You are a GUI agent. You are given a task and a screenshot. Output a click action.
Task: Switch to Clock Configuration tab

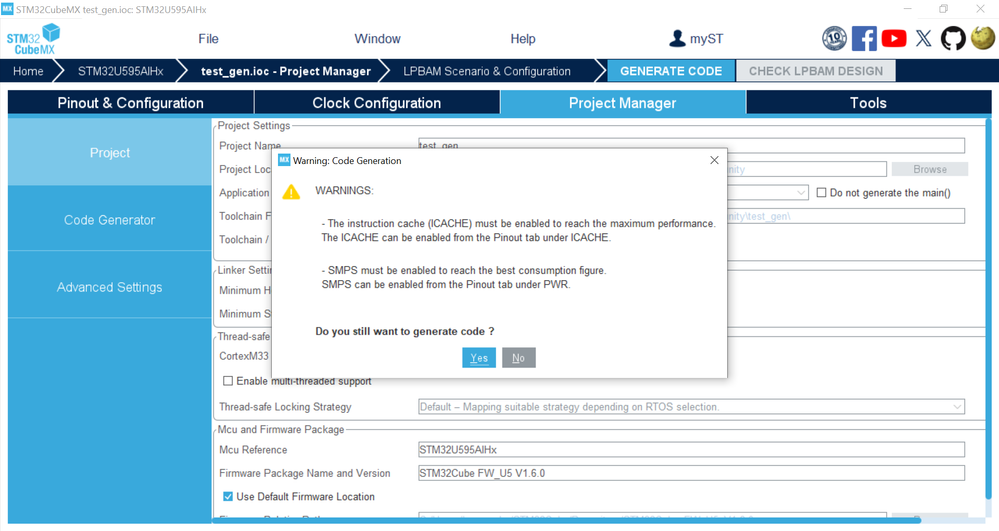pos(377,103)
